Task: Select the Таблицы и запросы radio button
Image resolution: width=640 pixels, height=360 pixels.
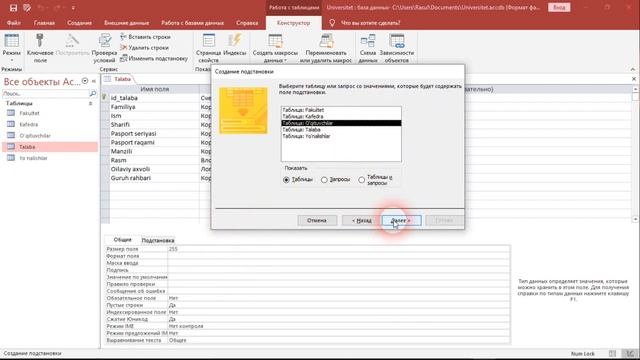Action: 362,180
